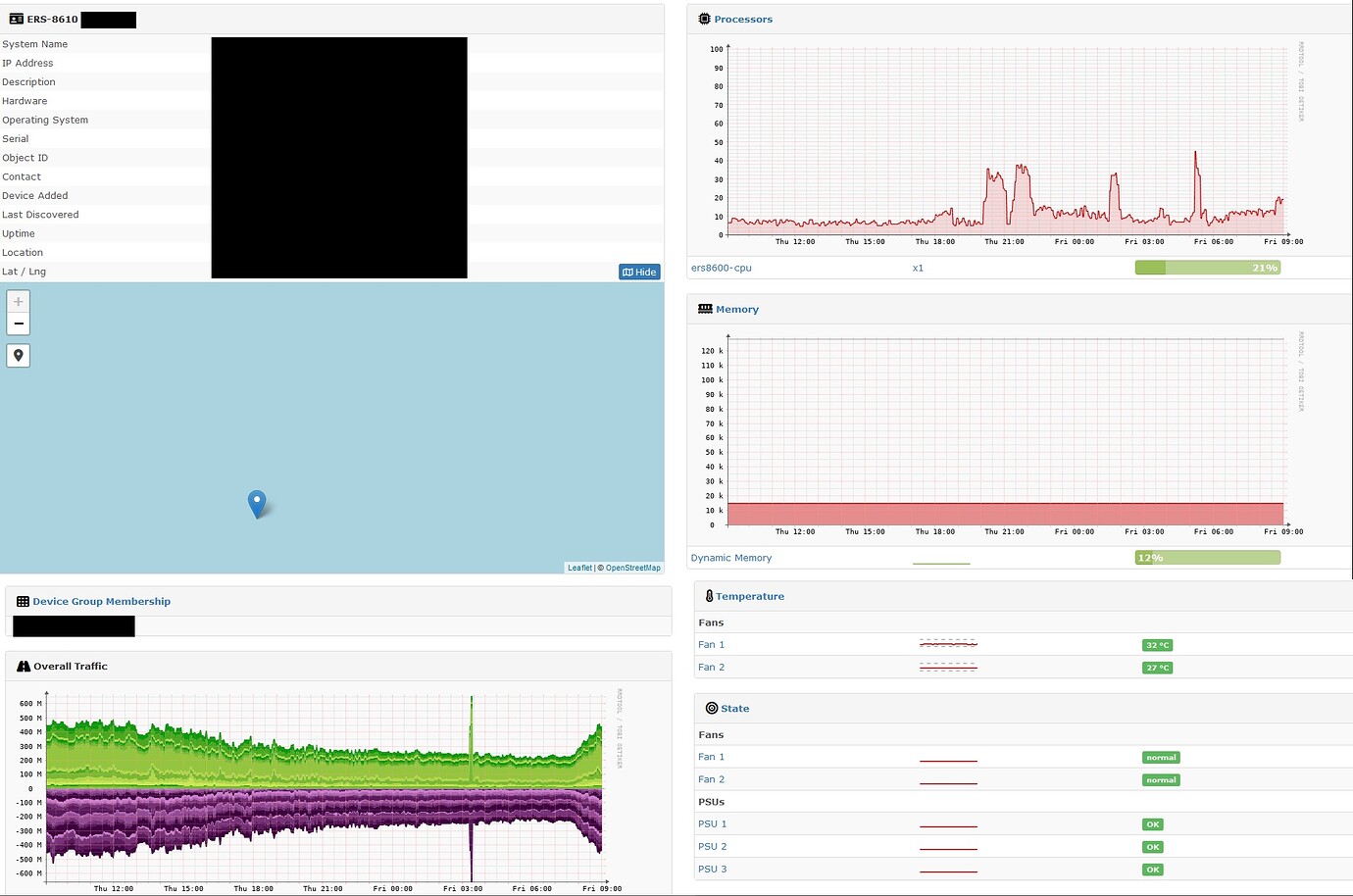Open the Dynamic Memory link
Screen dimensions: 1353x896
click(731, 558)
